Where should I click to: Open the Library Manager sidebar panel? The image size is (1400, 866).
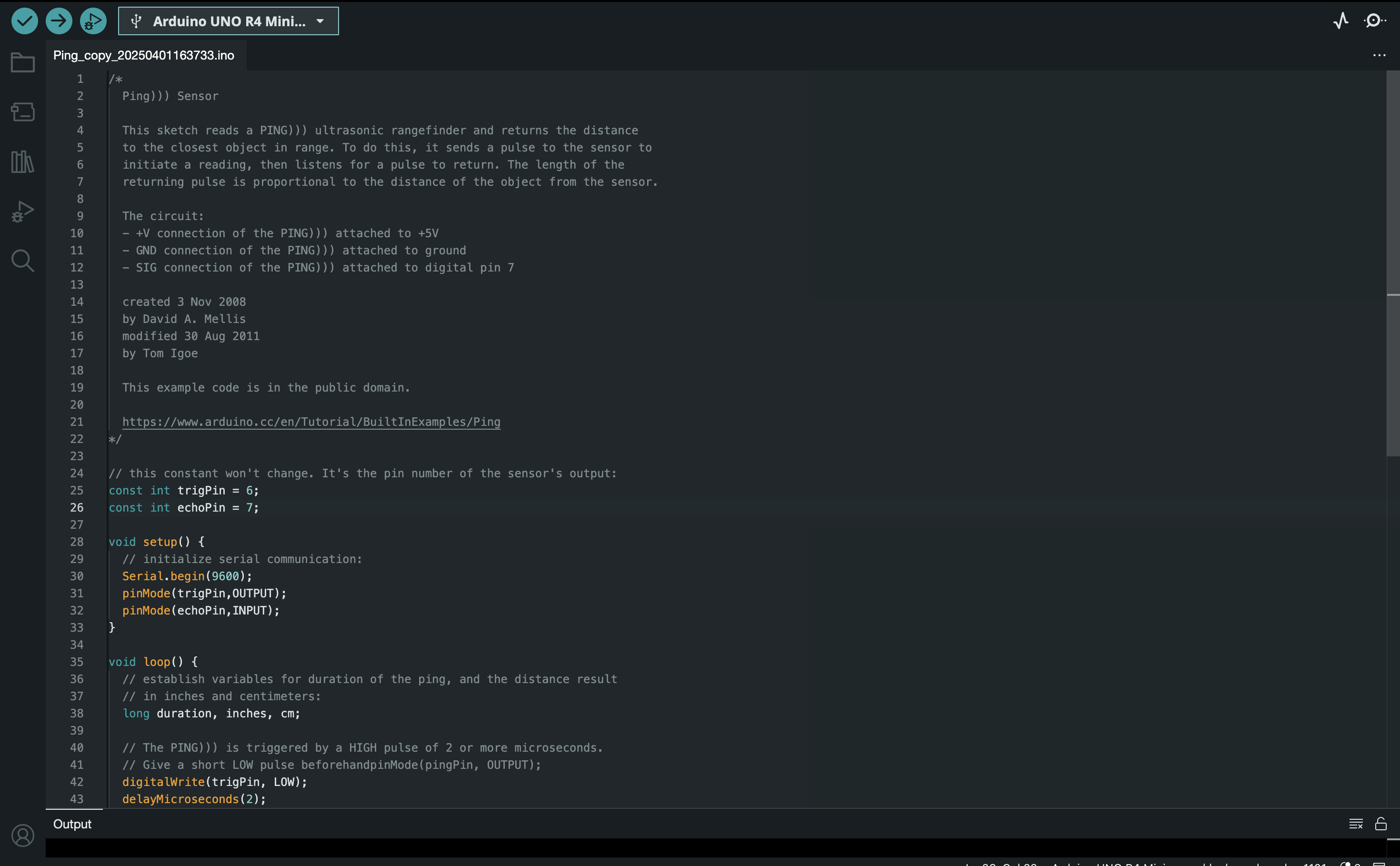coord(23,161)
